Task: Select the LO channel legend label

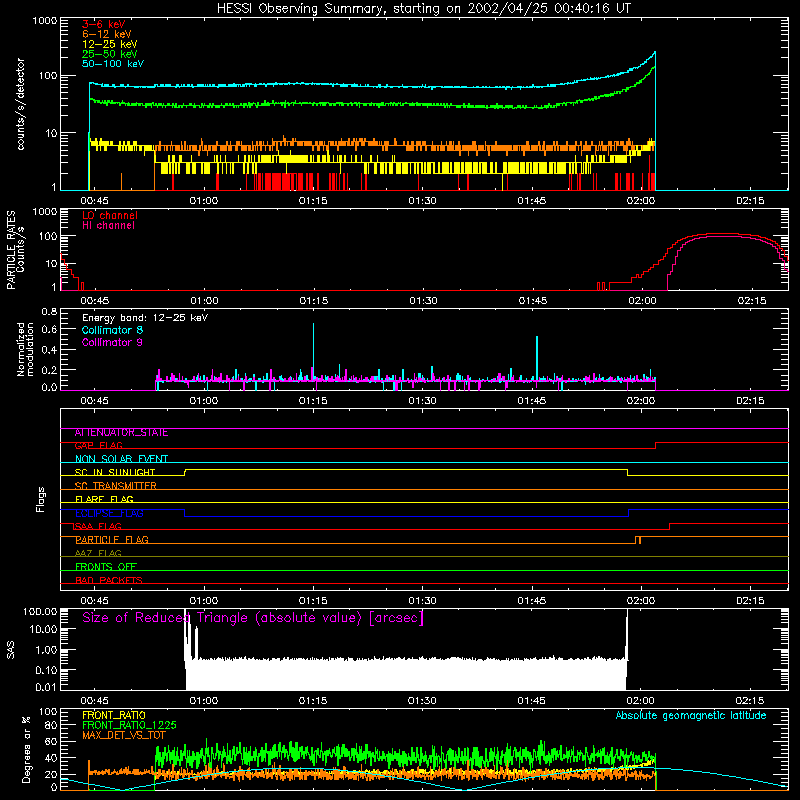Action: click(x=110, y=215)
